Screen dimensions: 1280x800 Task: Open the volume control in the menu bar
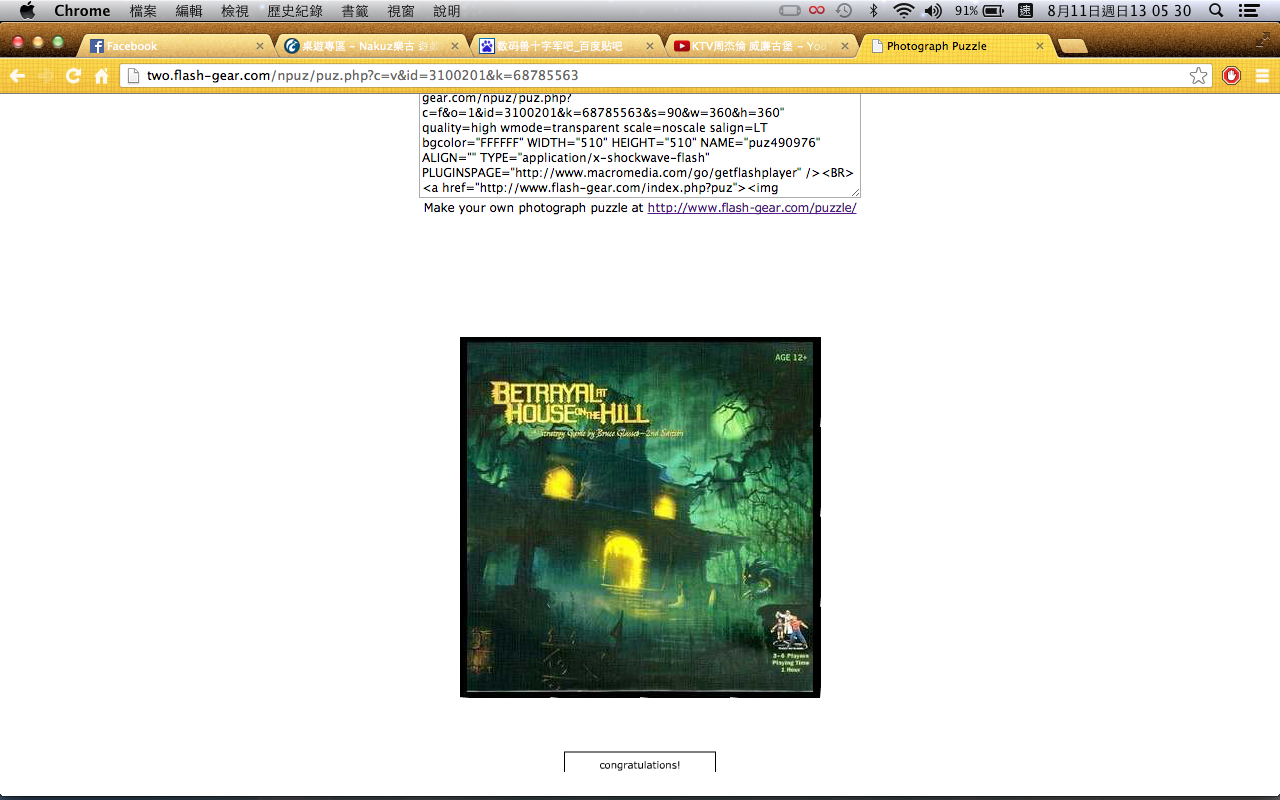932,11
